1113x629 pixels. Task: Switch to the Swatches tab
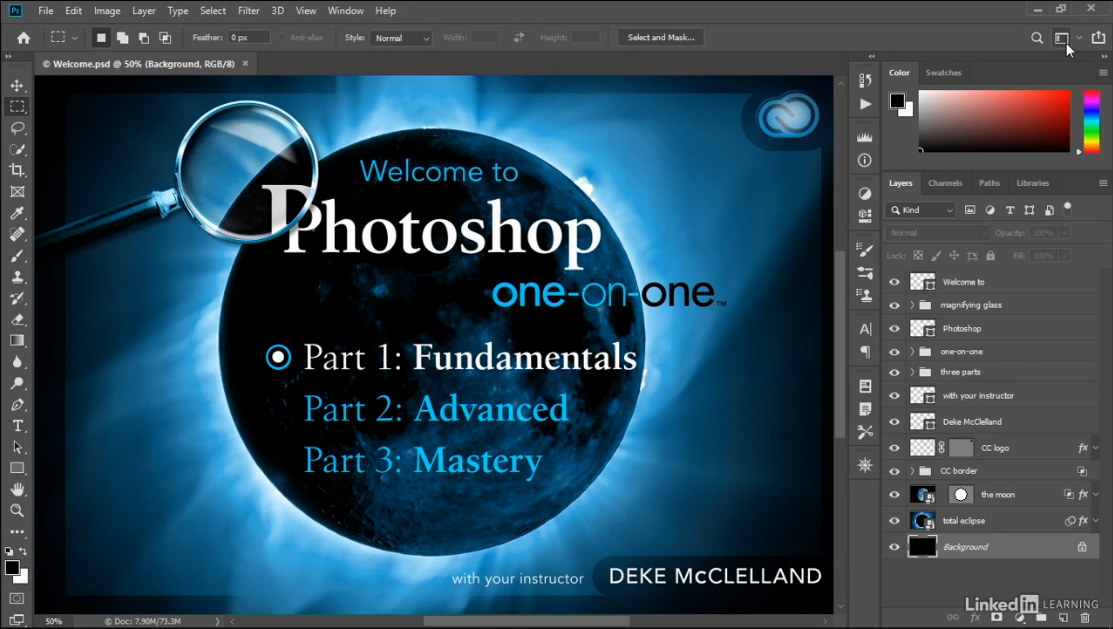pos(943,72)
